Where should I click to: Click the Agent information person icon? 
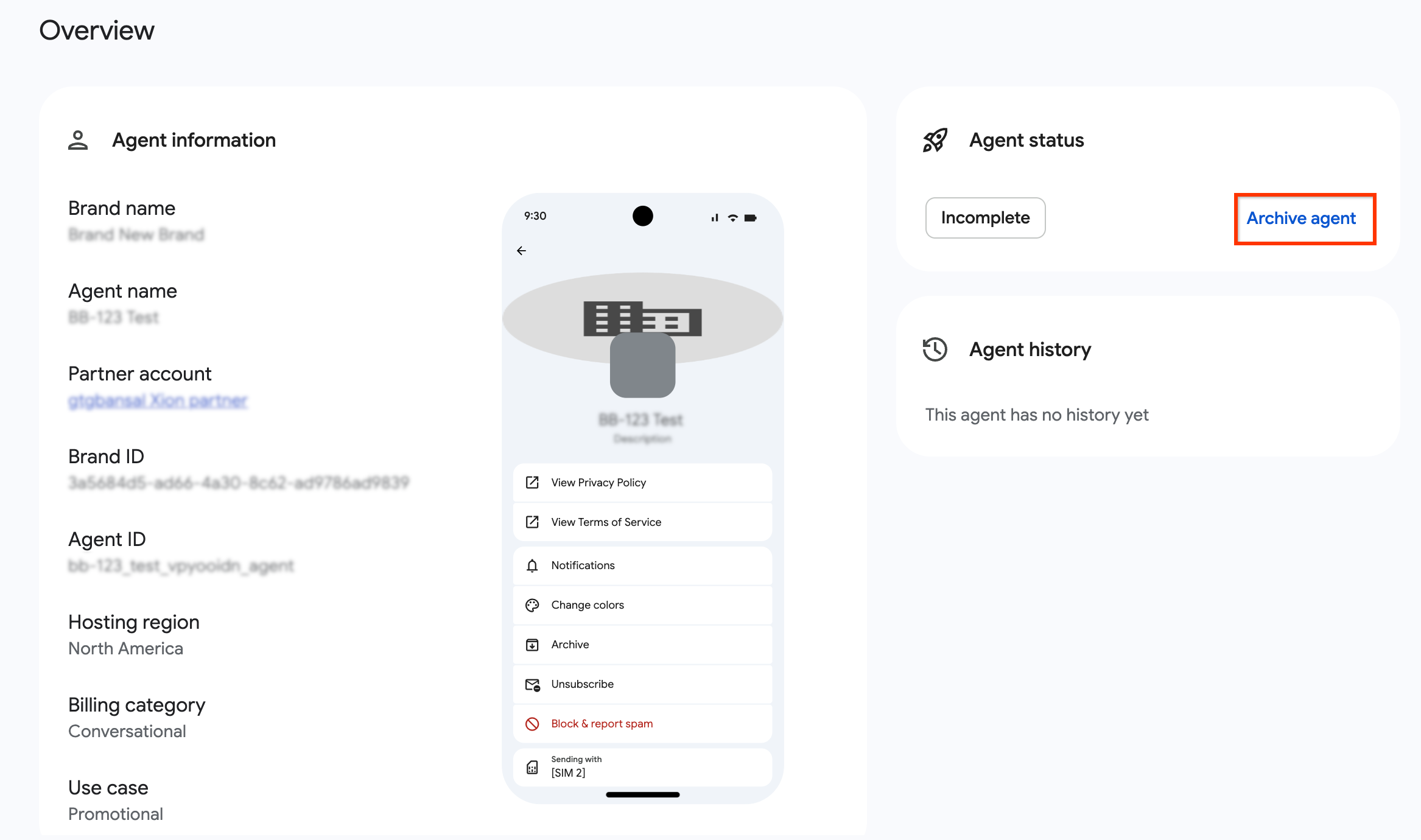[x=78, y=140]
